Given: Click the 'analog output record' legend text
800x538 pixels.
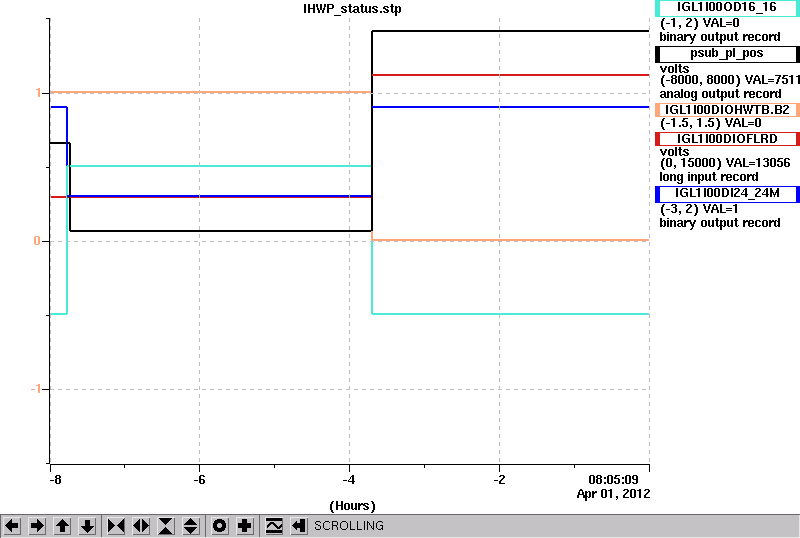Looking at the screenshot, I should click(720, 94).
